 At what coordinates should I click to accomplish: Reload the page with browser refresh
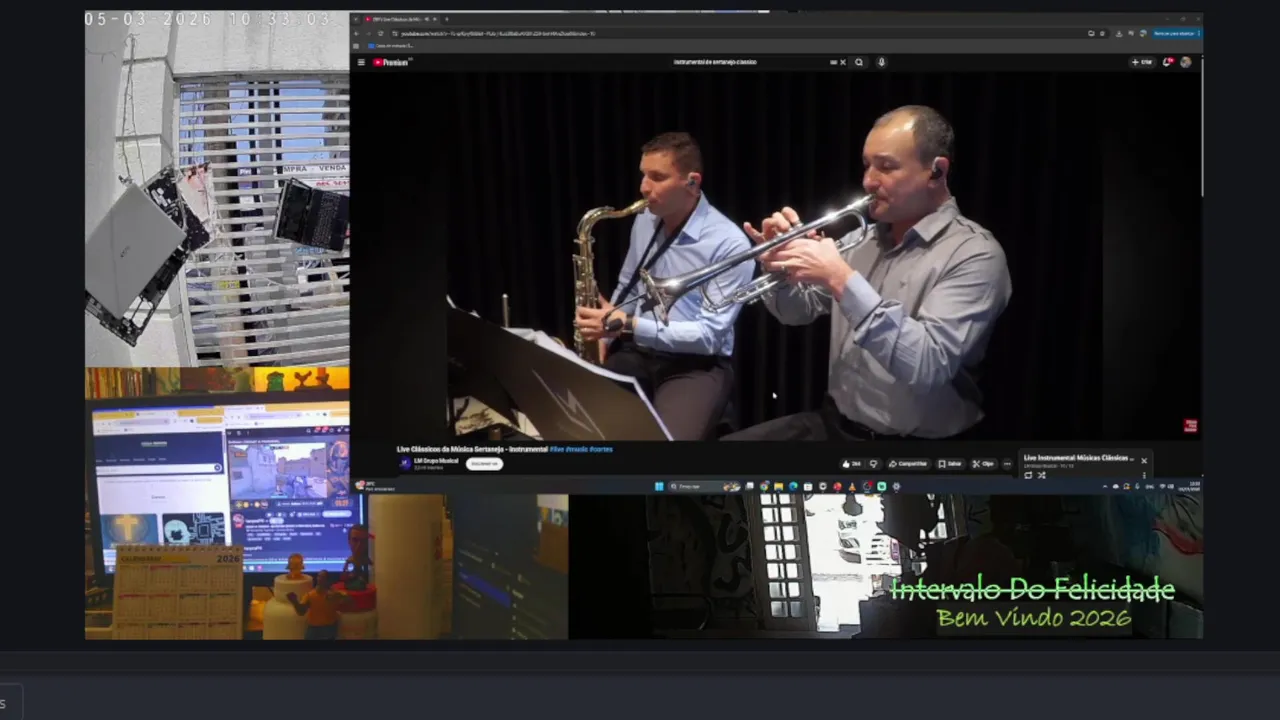pos(380,33)
